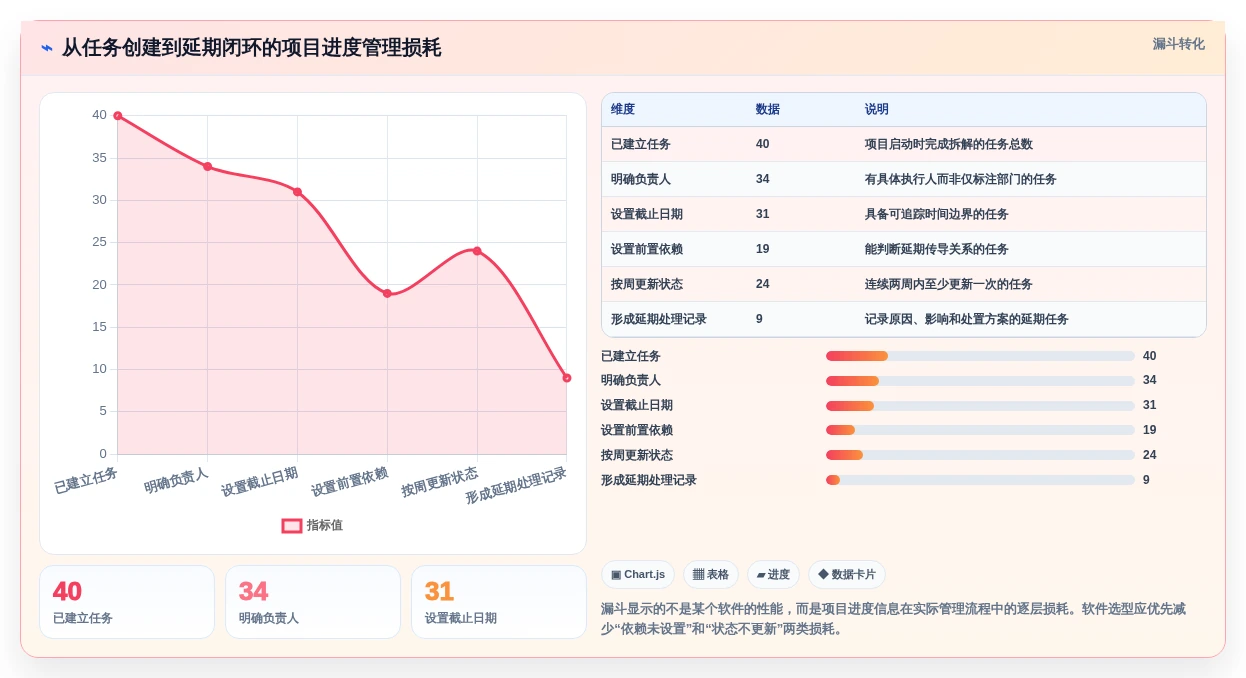Click the page title about 项目进度管理损耗
The height and width of the screenshot is (678, 1246).
(251, 48)
